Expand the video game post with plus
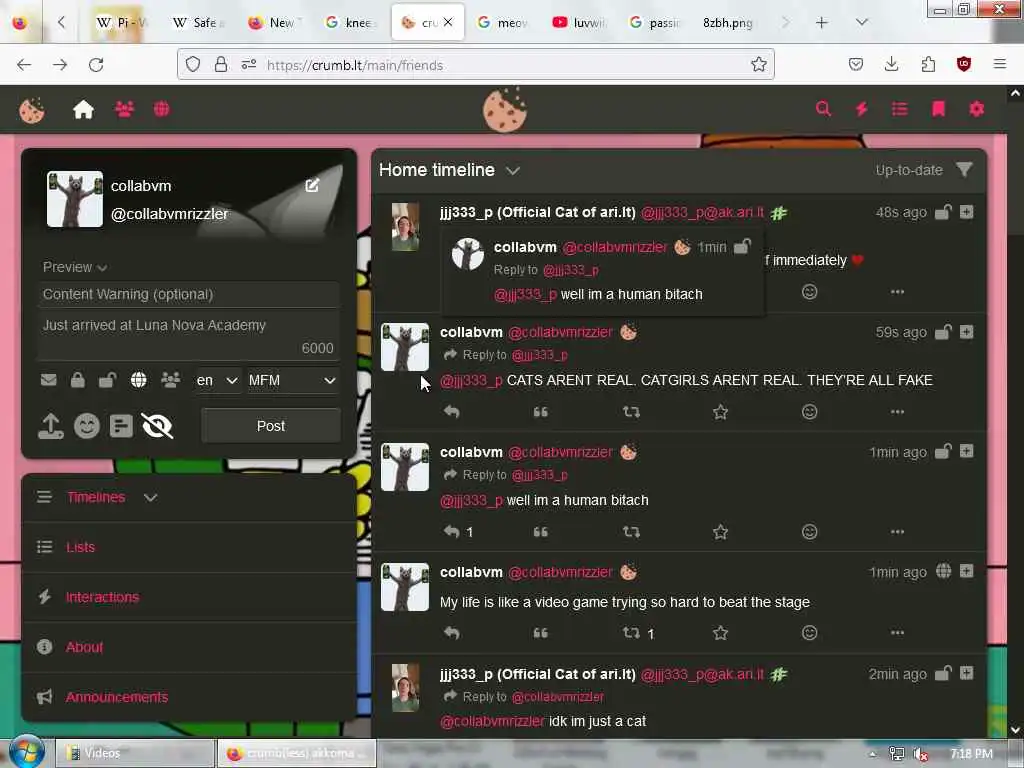The image size is (1024, 768). [x=967, y=571]
